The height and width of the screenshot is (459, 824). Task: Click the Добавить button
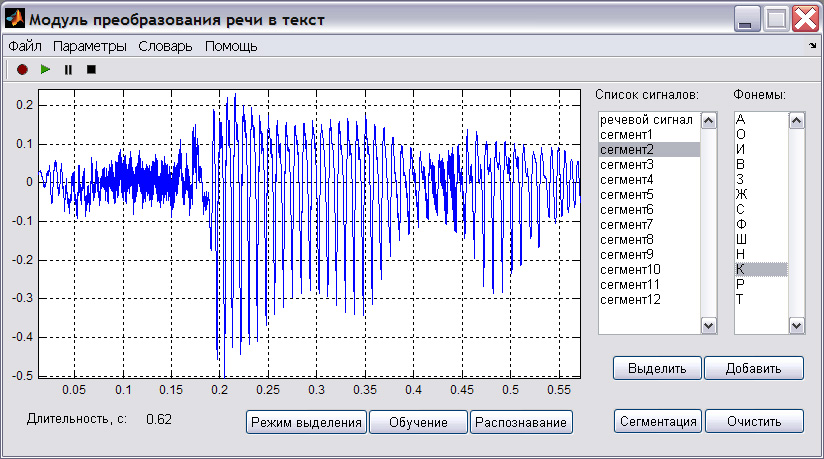[754, 368]
